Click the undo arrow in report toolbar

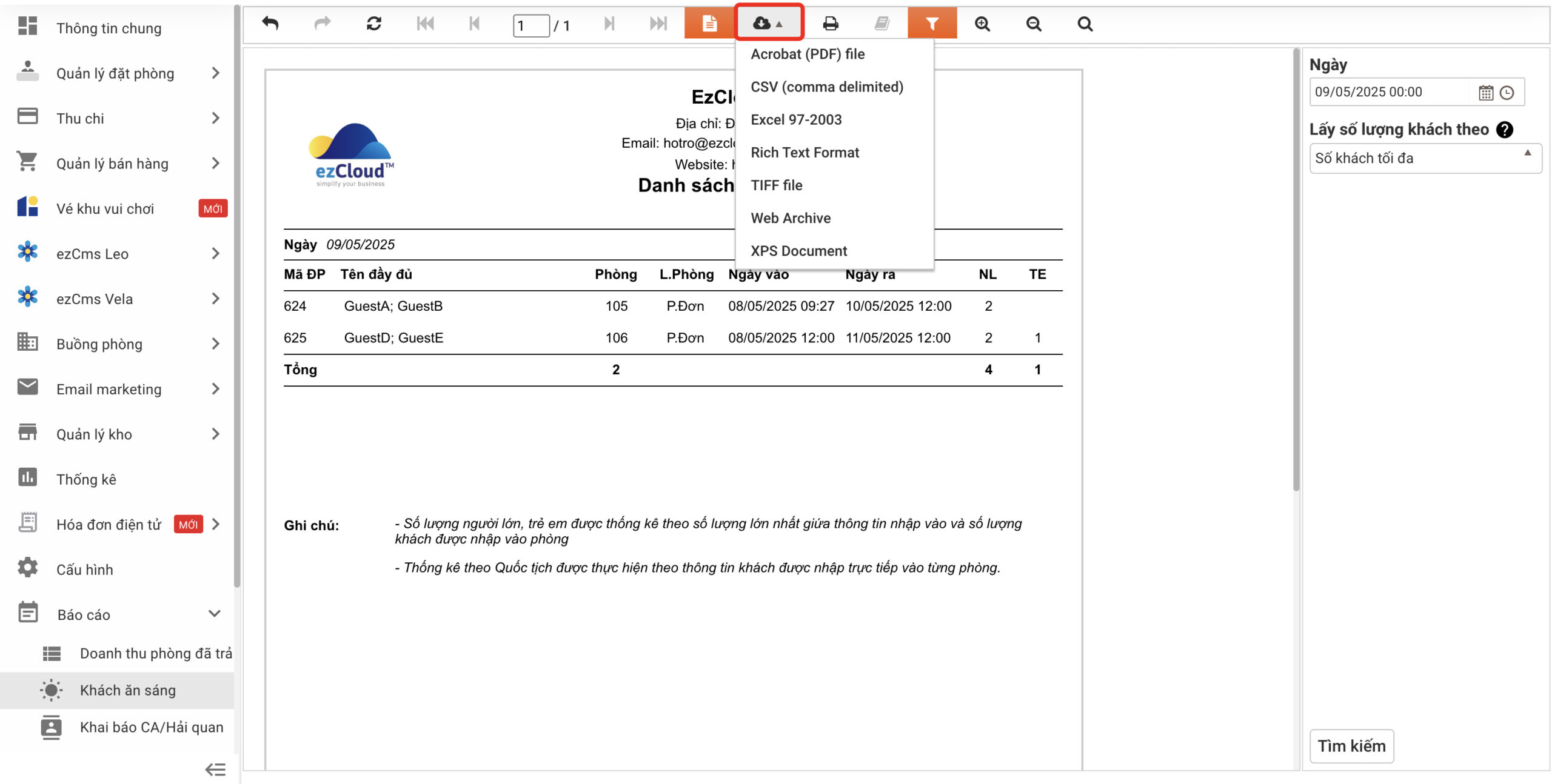pyautogui.click(x=270, y=24)
